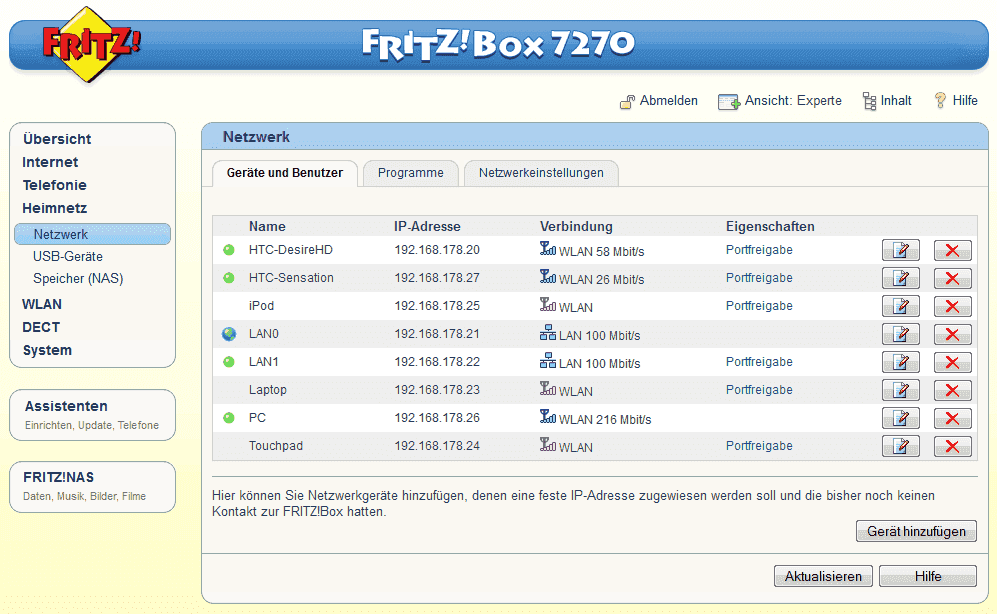
Task: Delete the Touchpad device entry
Action: [952, 446]
